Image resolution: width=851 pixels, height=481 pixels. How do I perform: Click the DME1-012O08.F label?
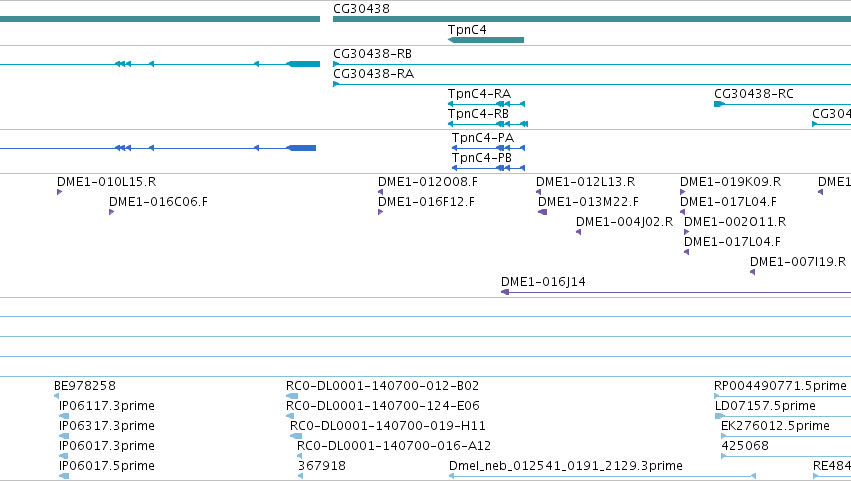pyautogui.click(x=428, y=182)
